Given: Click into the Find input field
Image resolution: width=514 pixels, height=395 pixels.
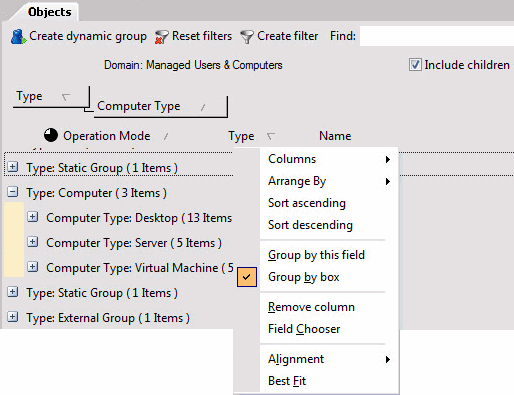Looking at the screenshot, I should 437,36.
